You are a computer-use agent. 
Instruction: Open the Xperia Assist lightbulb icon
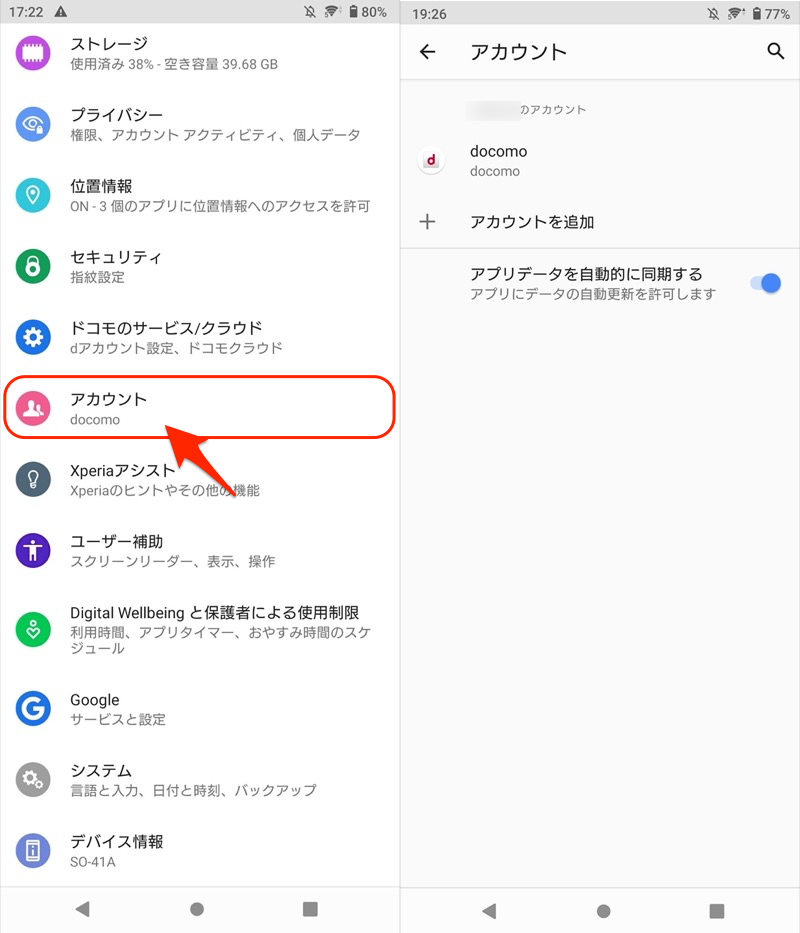click(33, 480)
